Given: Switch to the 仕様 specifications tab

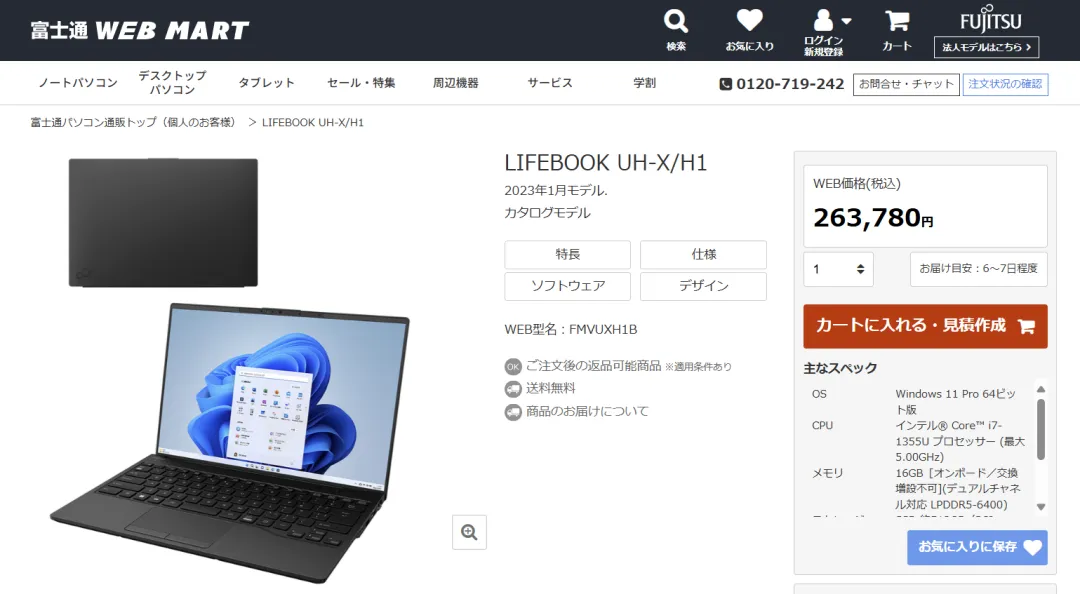Looking at the screenshot, I should pyautogui.click(x=703, y=254).
